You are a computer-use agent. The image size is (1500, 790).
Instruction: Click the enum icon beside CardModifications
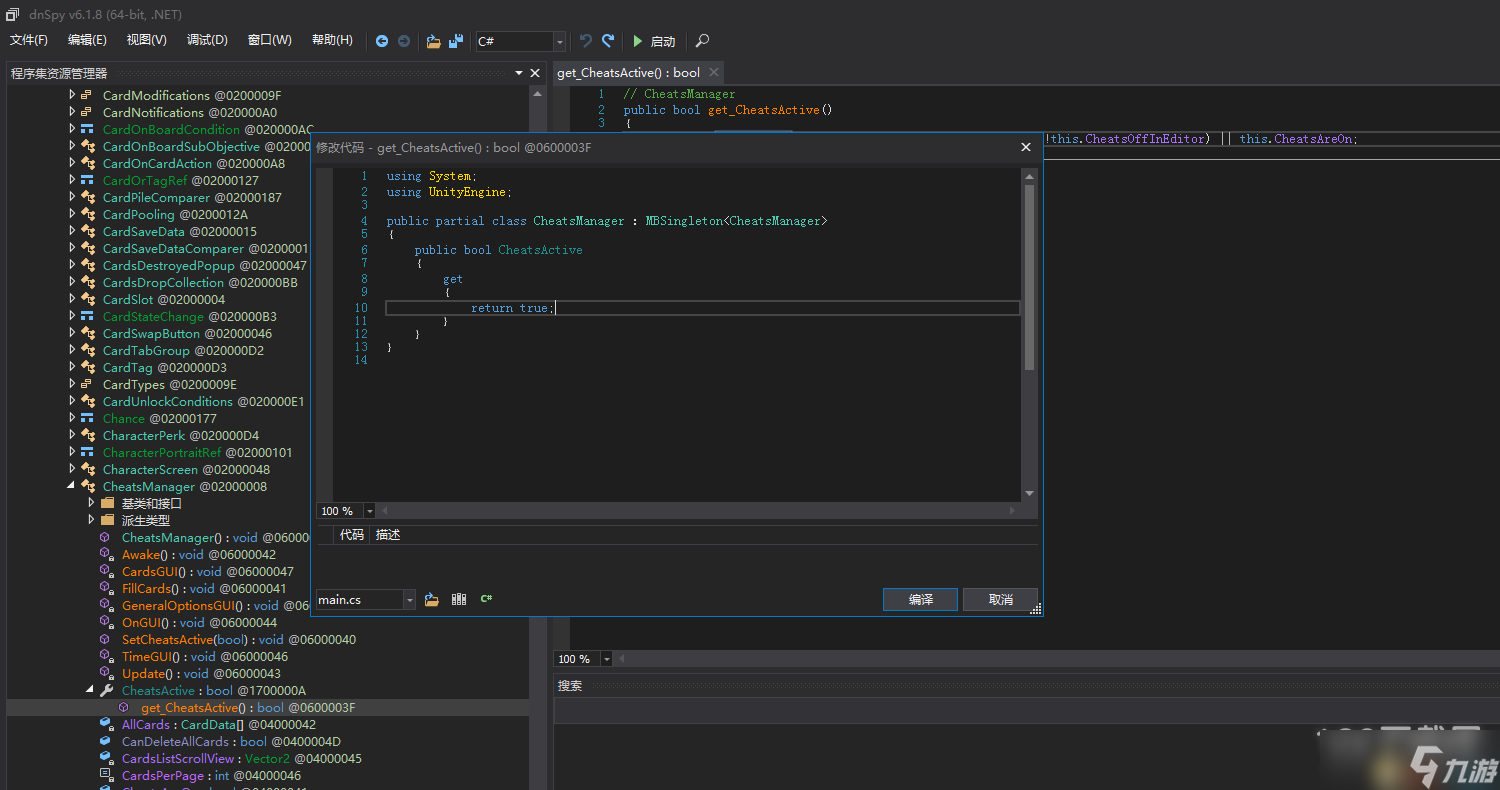87,95
